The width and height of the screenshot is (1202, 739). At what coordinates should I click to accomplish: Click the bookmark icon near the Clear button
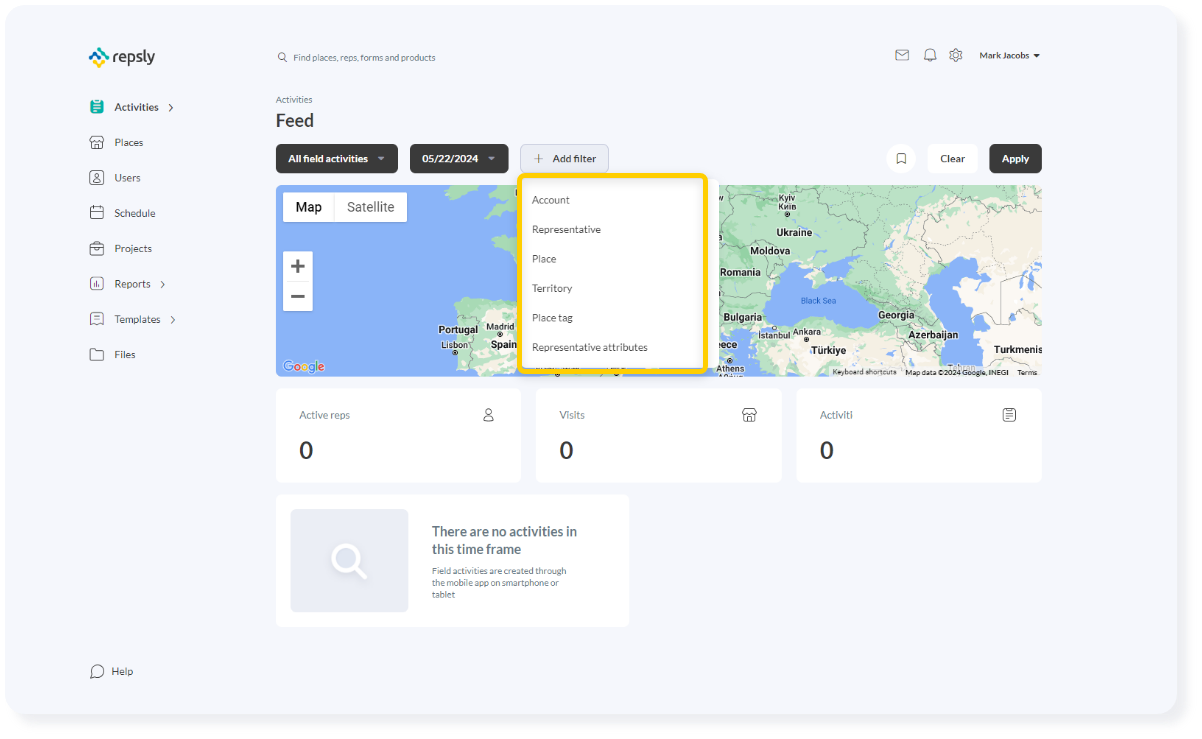(900, 158)
